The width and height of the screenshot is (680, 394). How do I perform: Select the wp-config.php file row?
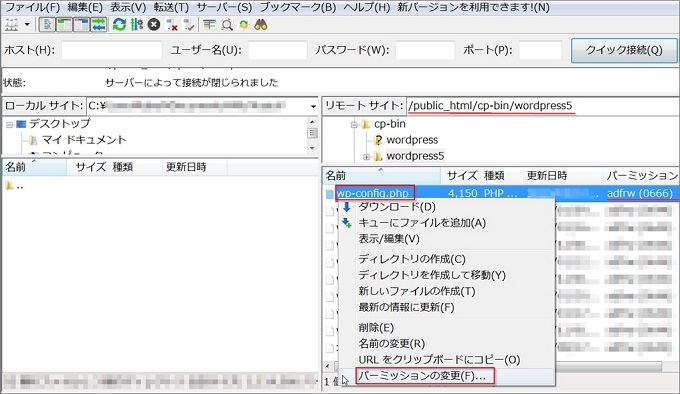(501, 193)
